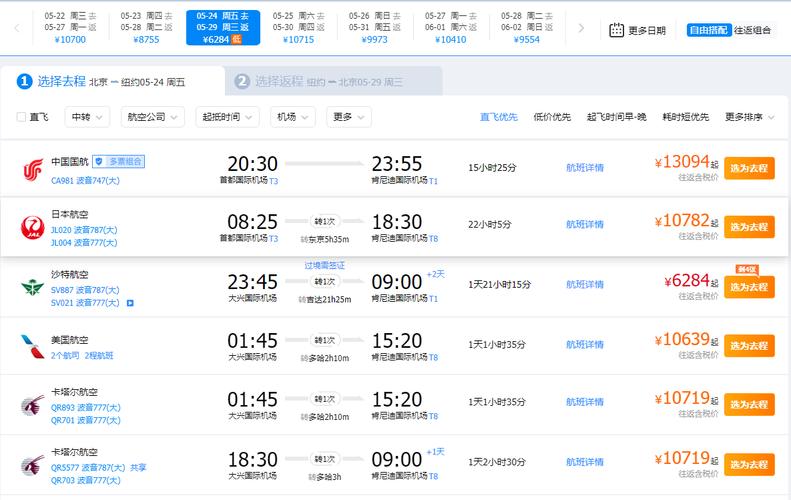Click flight number JL004 波音777(大)
Viewport: 791px width, 500px height.
[x=84, y=243]
